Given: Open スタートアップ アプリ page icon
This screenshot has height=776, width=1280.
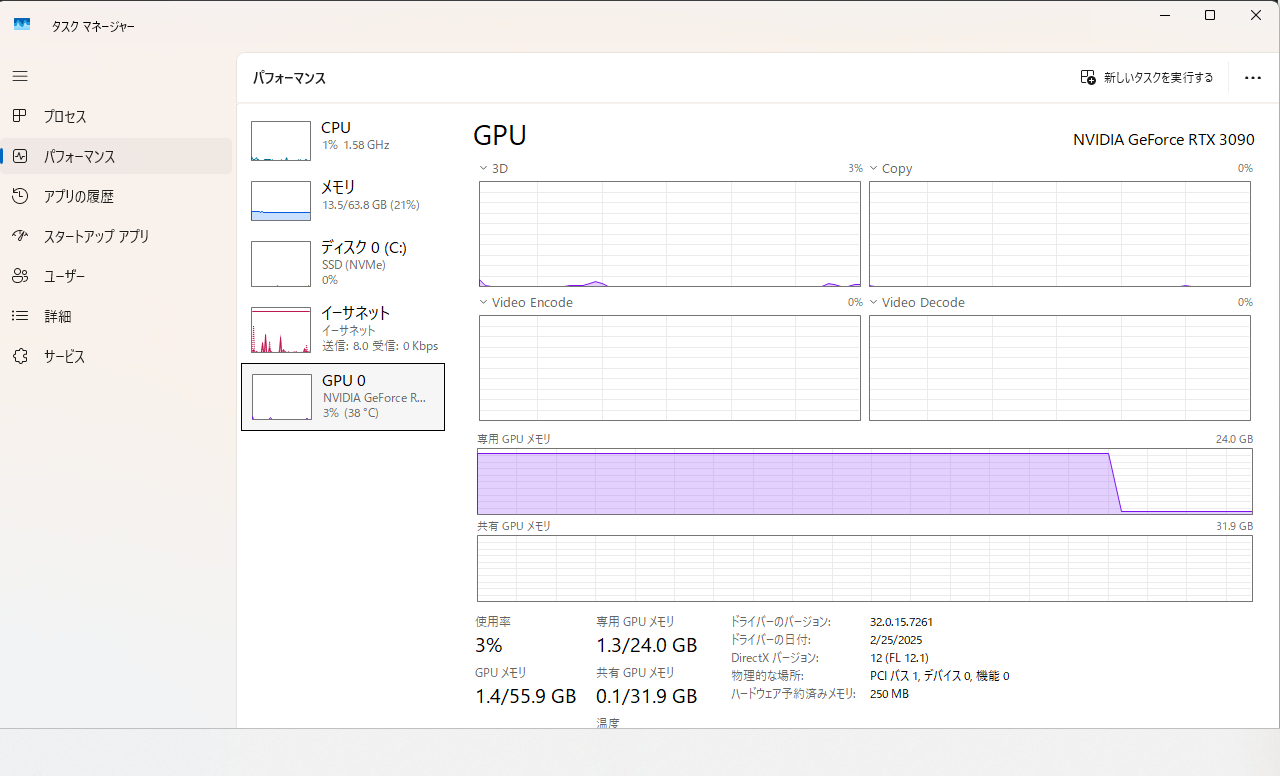Looking at the screenshot, I should pos(20,236).
